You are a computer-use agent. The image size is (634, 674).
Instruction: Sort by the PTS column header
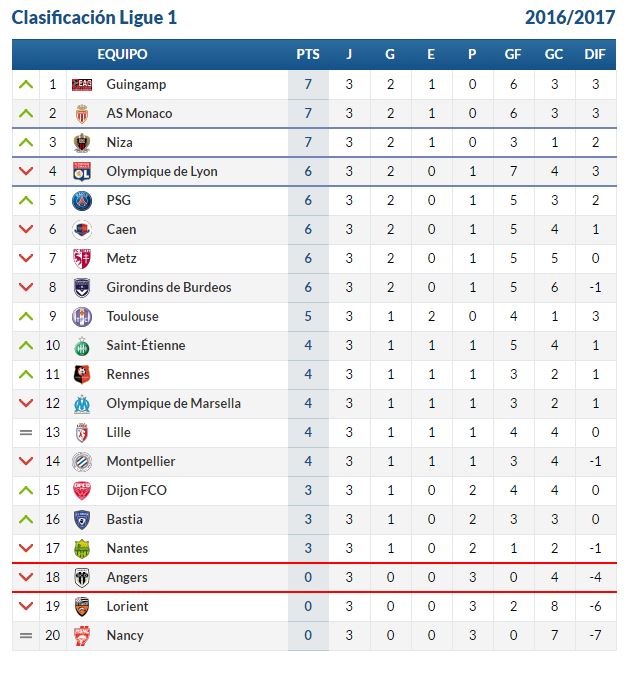click(308, 55)
